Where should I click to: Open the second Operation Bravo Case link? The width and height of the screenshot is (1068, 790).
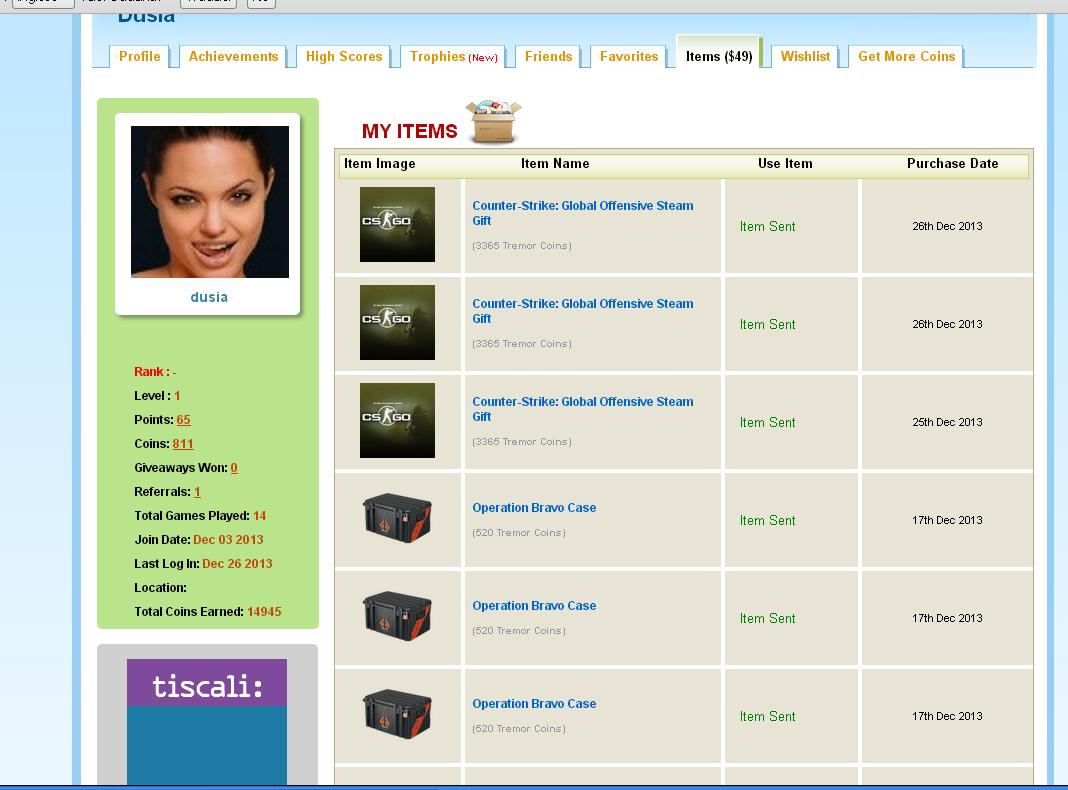[x=534, y=605]
